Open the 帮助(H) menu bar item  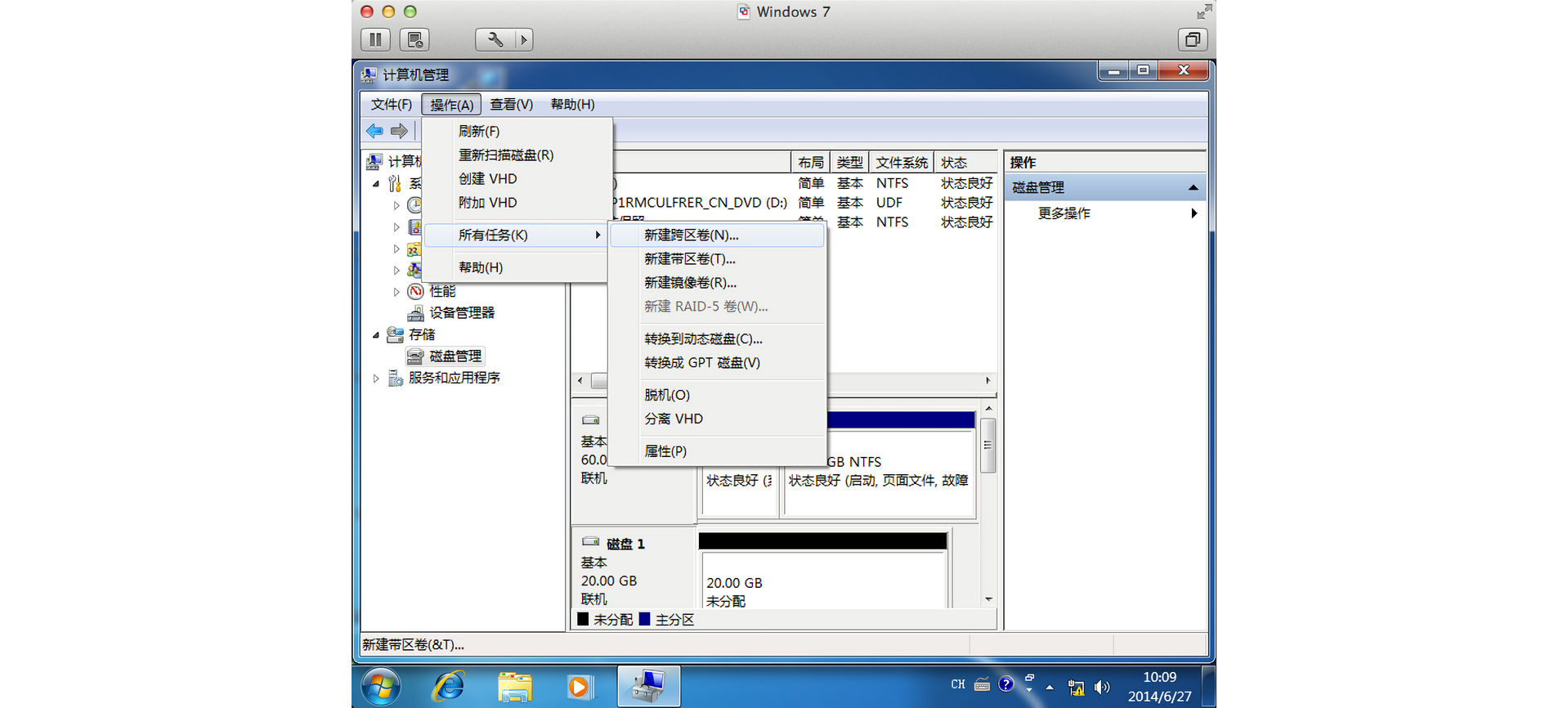coord(572,105)
